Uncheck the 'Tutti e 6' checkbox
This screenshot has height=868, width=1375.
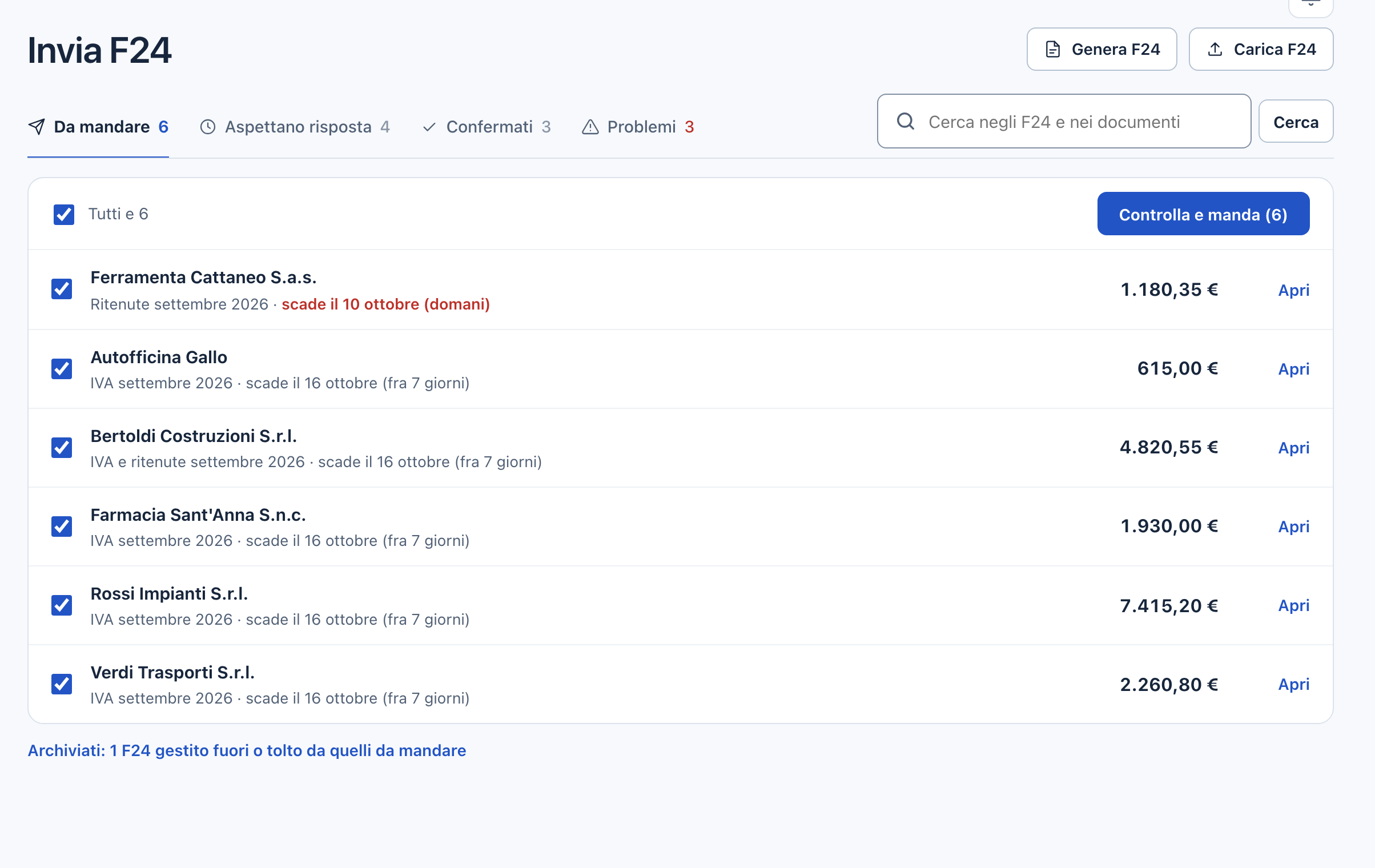[x=64, y=214]
